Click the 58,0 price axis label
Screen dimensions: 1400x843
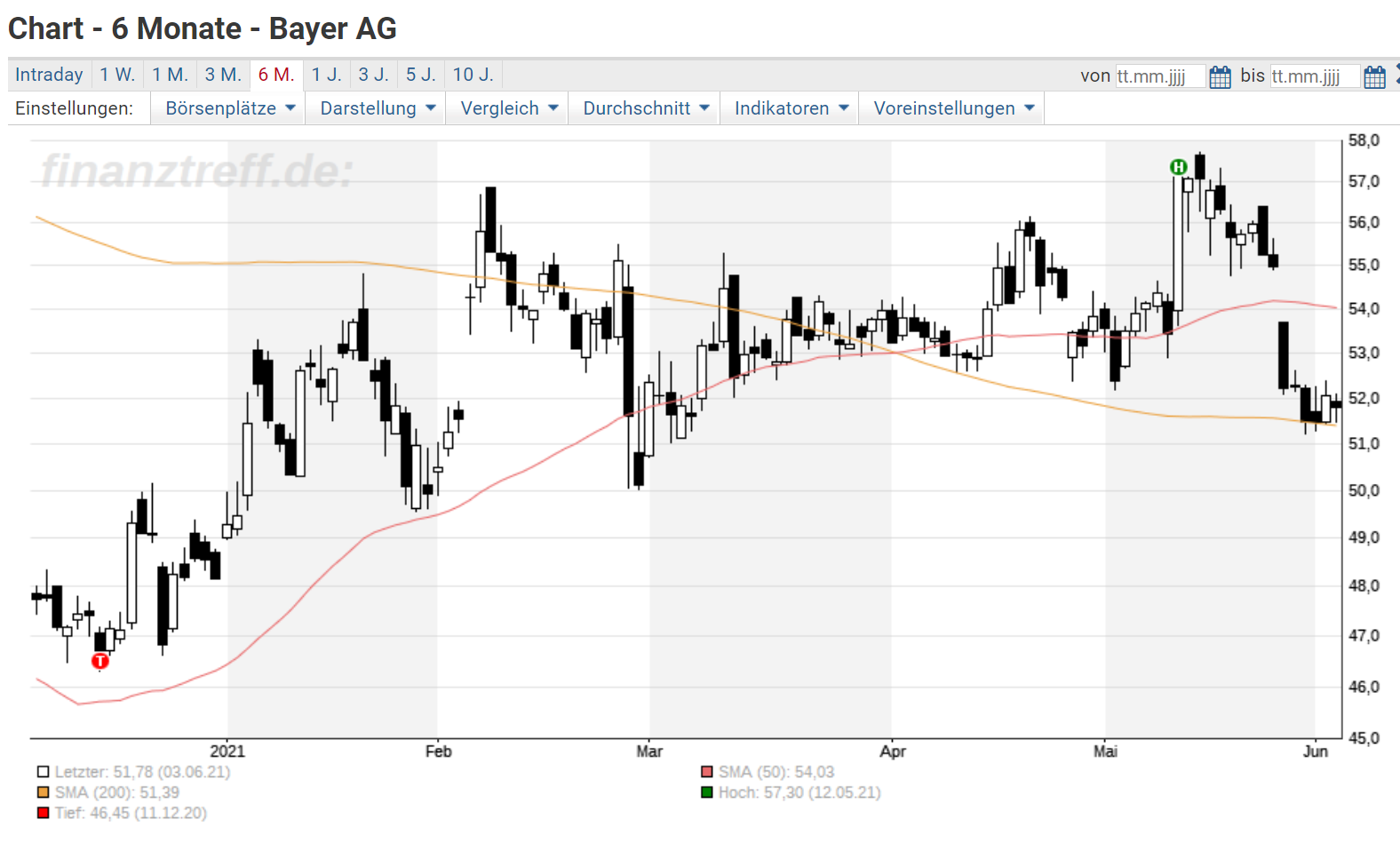coord(1364,140)
